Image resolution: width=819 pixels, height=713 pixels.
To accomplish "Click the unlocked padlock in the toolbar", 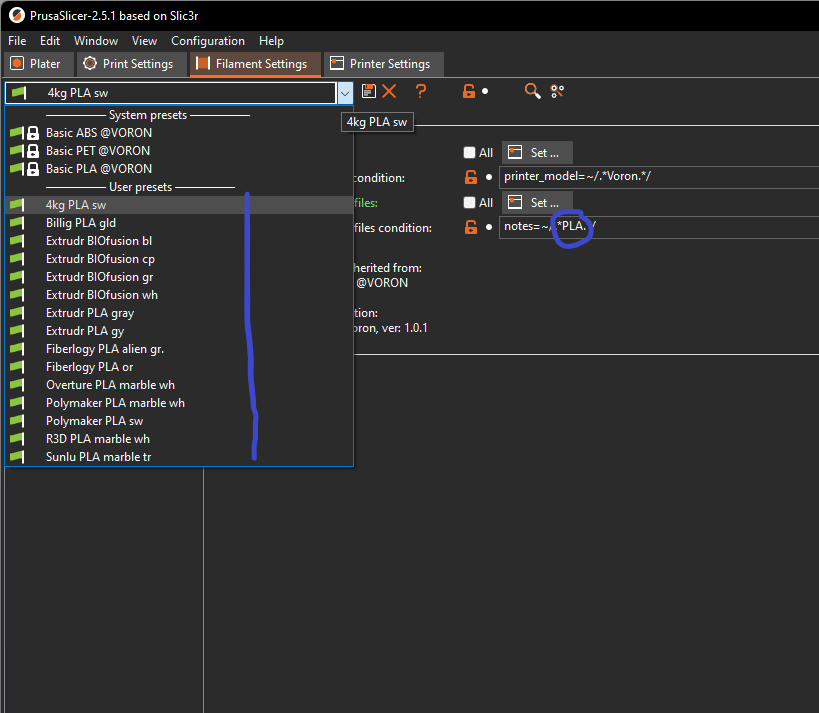I will coord(467,91).
